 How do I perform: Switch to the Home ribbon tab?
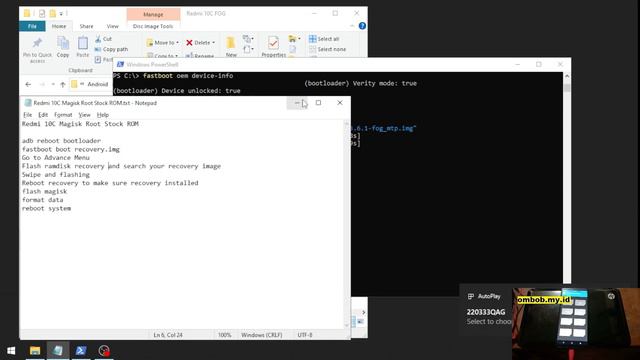59,26
